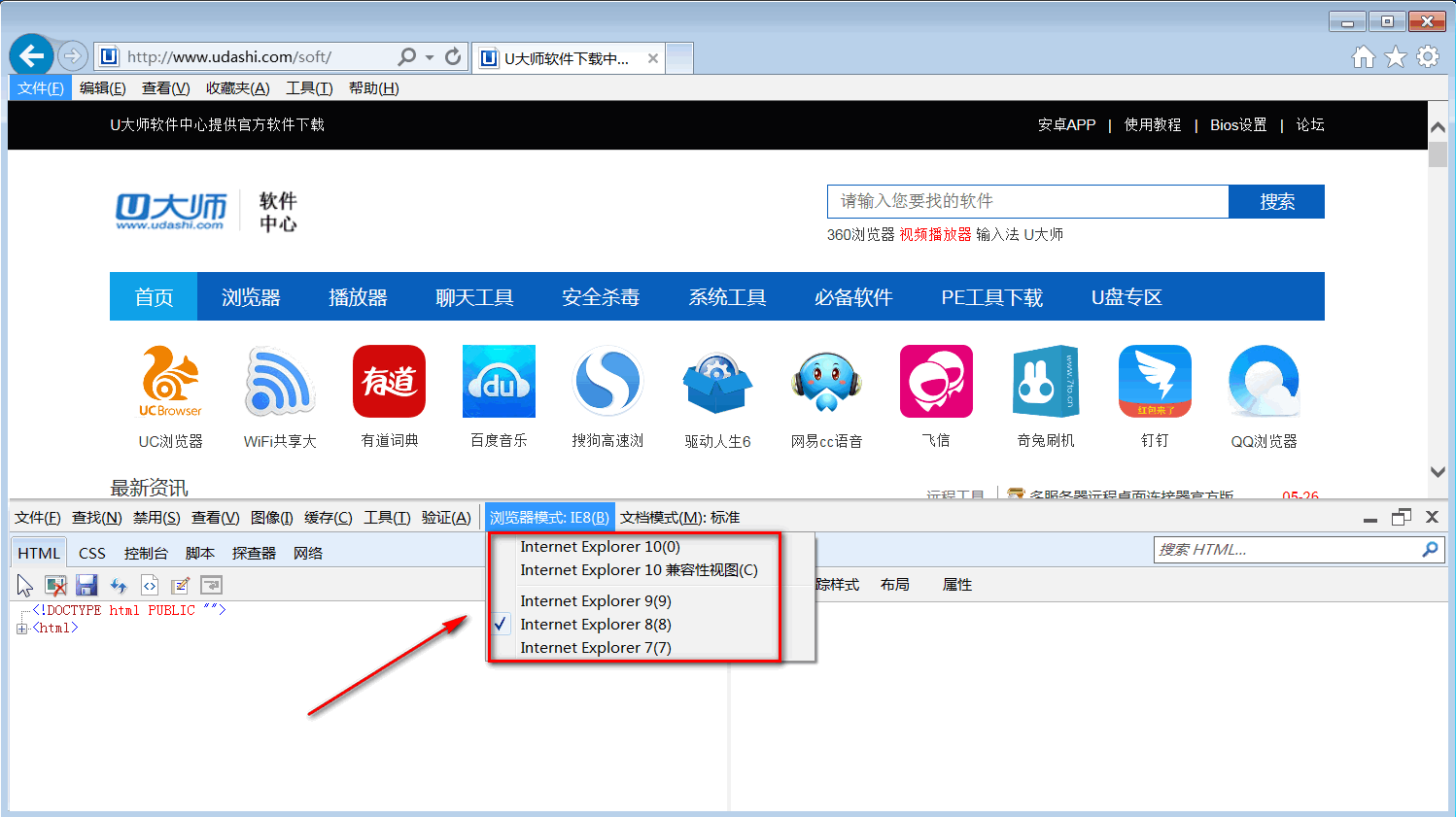Click the 有道词典 app icon
This screenshot has height=817, width=1456.
[390, 381]
